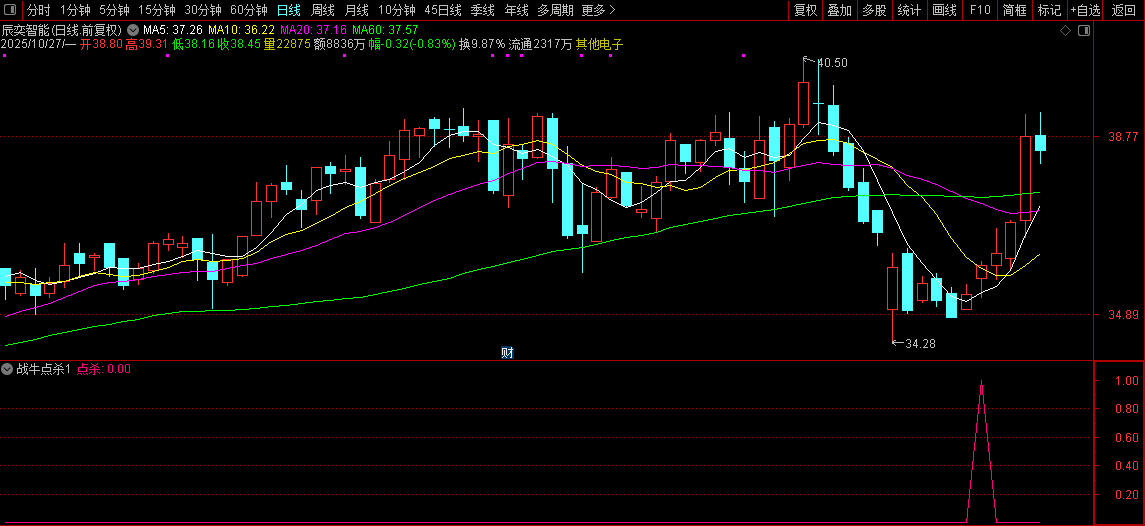Screen dimensions: 1145x526
Task: Toggle the left sidebar panel icon
Action: pyautogui.click(x=11, y=10)
